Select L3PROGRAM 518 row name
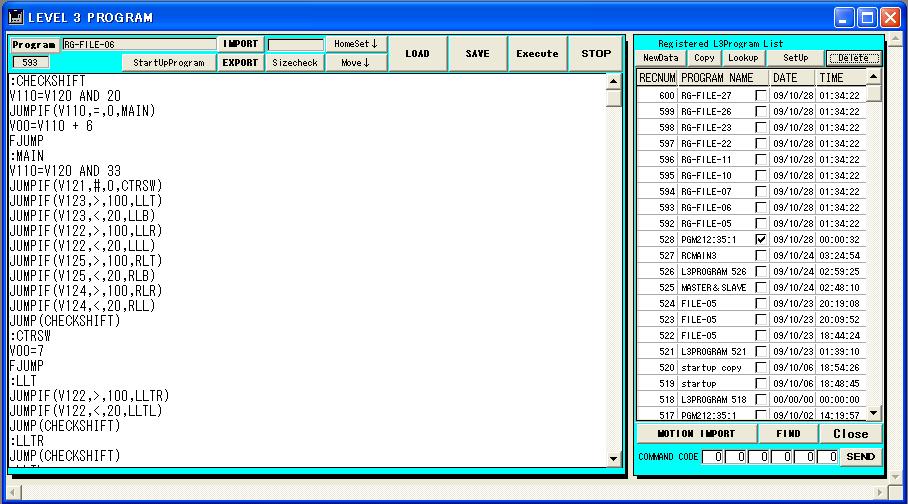908x504 pixels. click(713, 400)
